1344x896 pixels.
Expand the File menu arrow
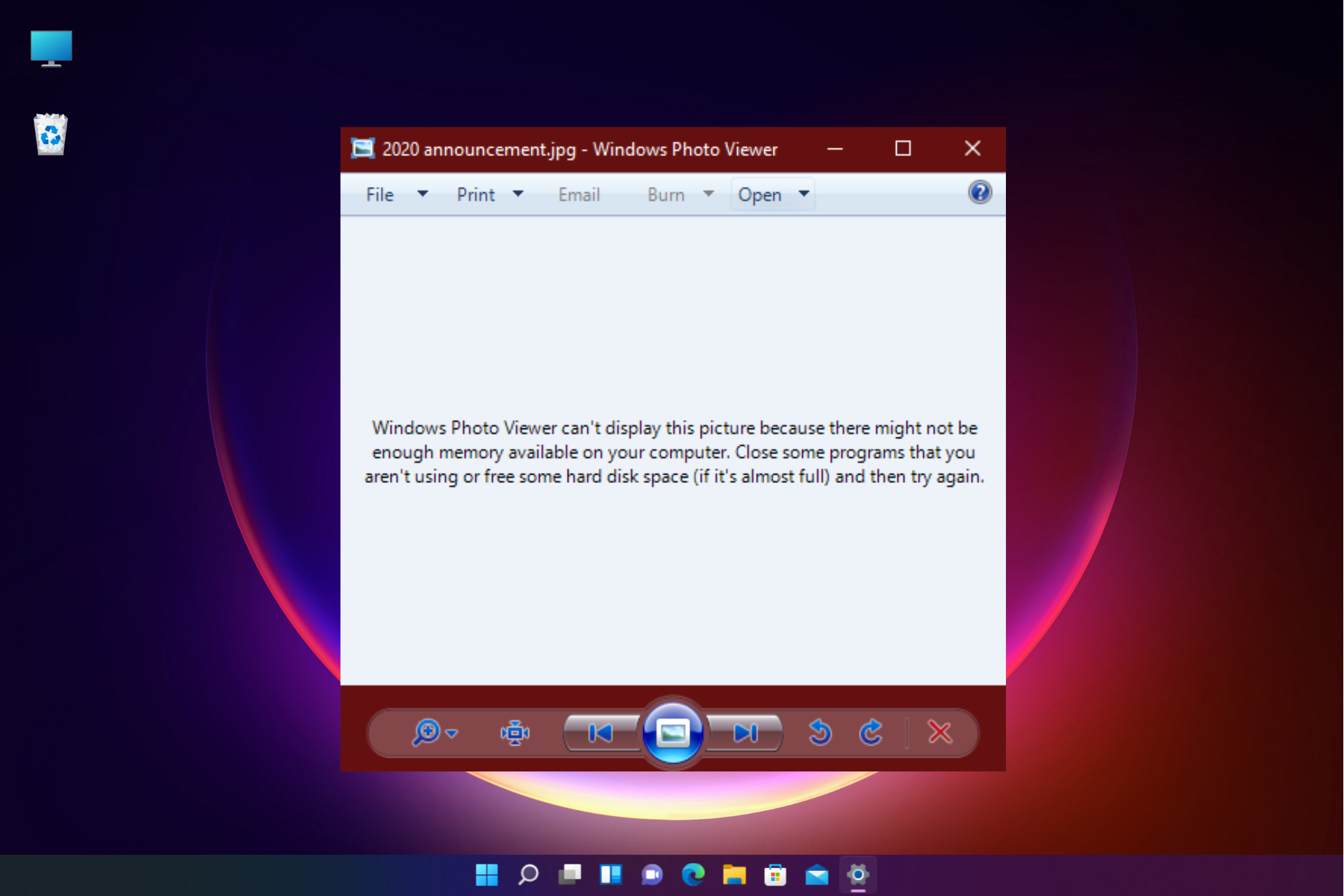click(422, 194)
